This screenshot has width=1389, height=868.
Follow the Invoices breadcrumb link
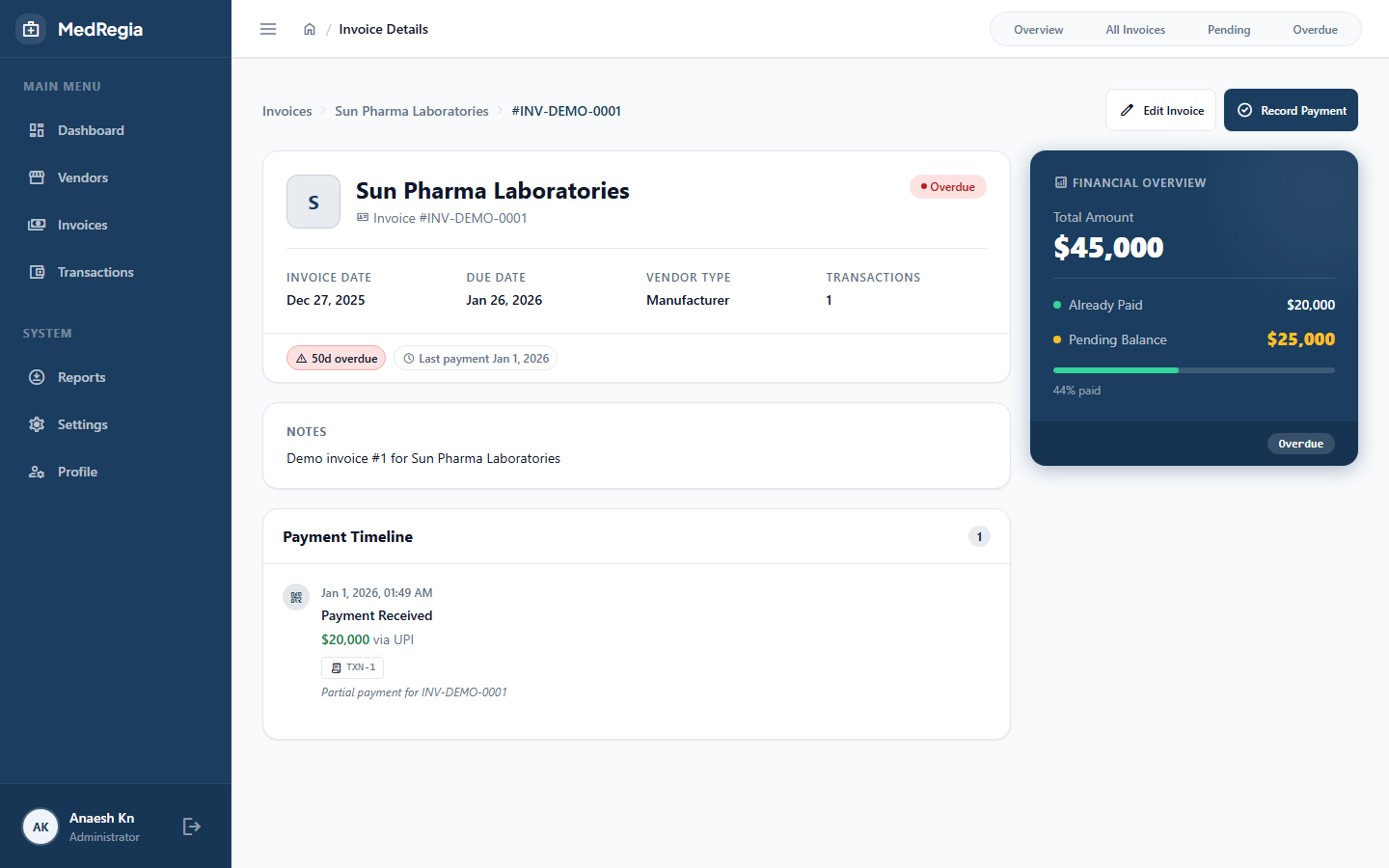pos(287,111)
